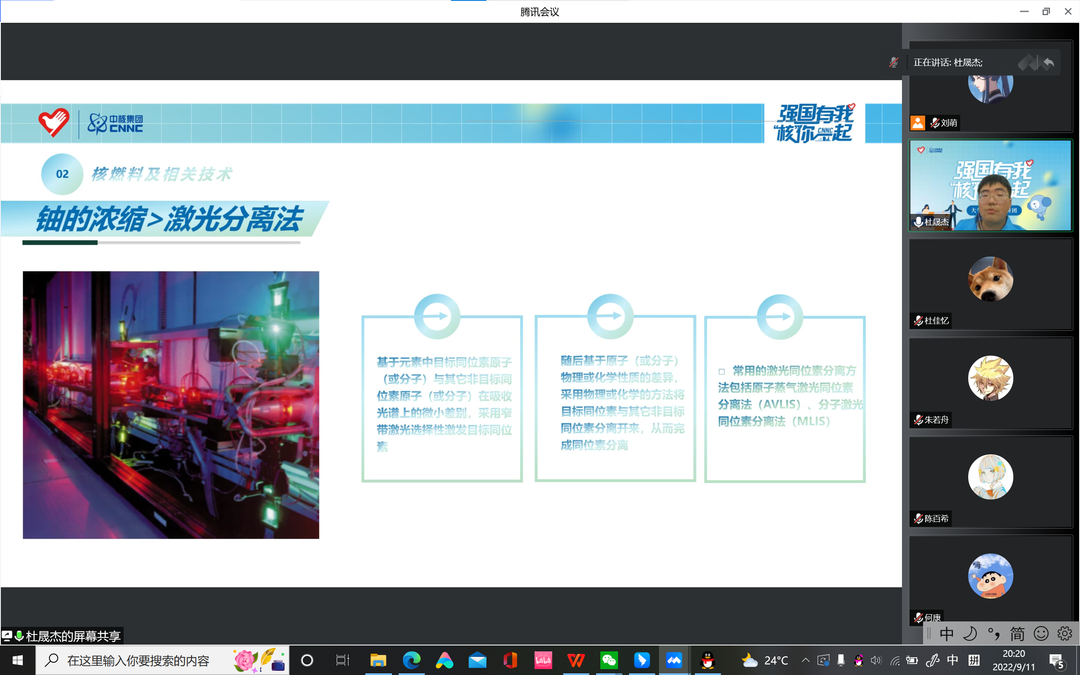Click the reply arrow icon in the speaking bar
Viewport: 1080px width, 675px height.
[x=1048, y=63]
